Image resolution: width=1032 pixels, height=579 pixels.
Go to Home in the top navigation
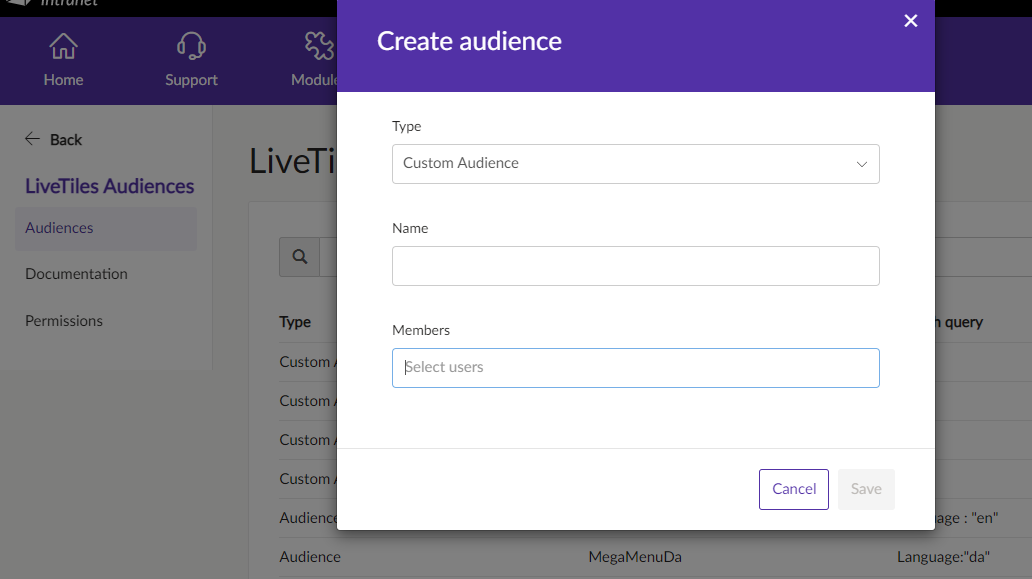point(63,61)
